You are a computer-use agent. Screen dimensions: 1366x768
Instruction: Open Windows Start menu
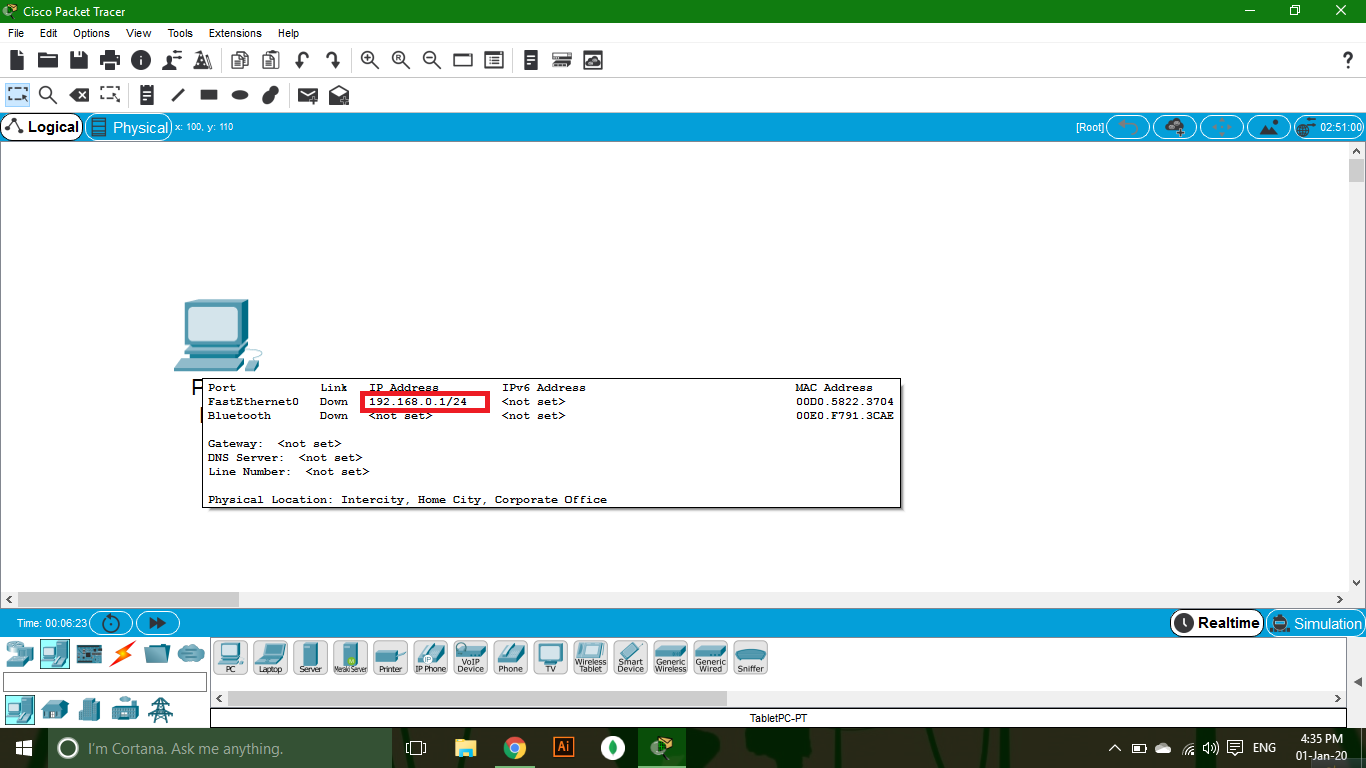(x=24, y=747)
